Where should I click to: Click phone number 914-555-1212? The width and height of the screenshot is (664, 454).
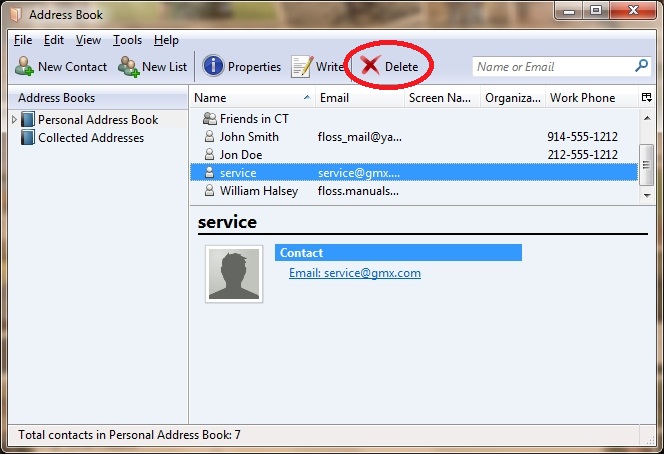pyautogui.click(x=582, y=137)
